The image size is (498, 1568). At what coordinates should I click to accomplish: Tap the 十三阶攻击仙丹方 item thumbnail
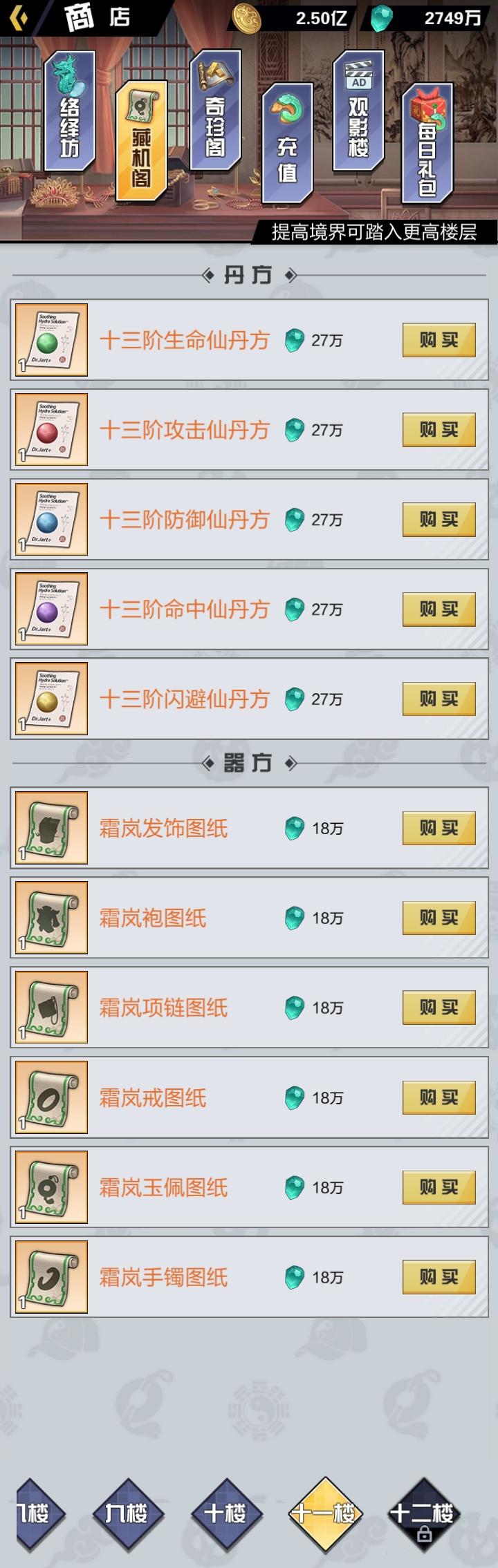51,429
